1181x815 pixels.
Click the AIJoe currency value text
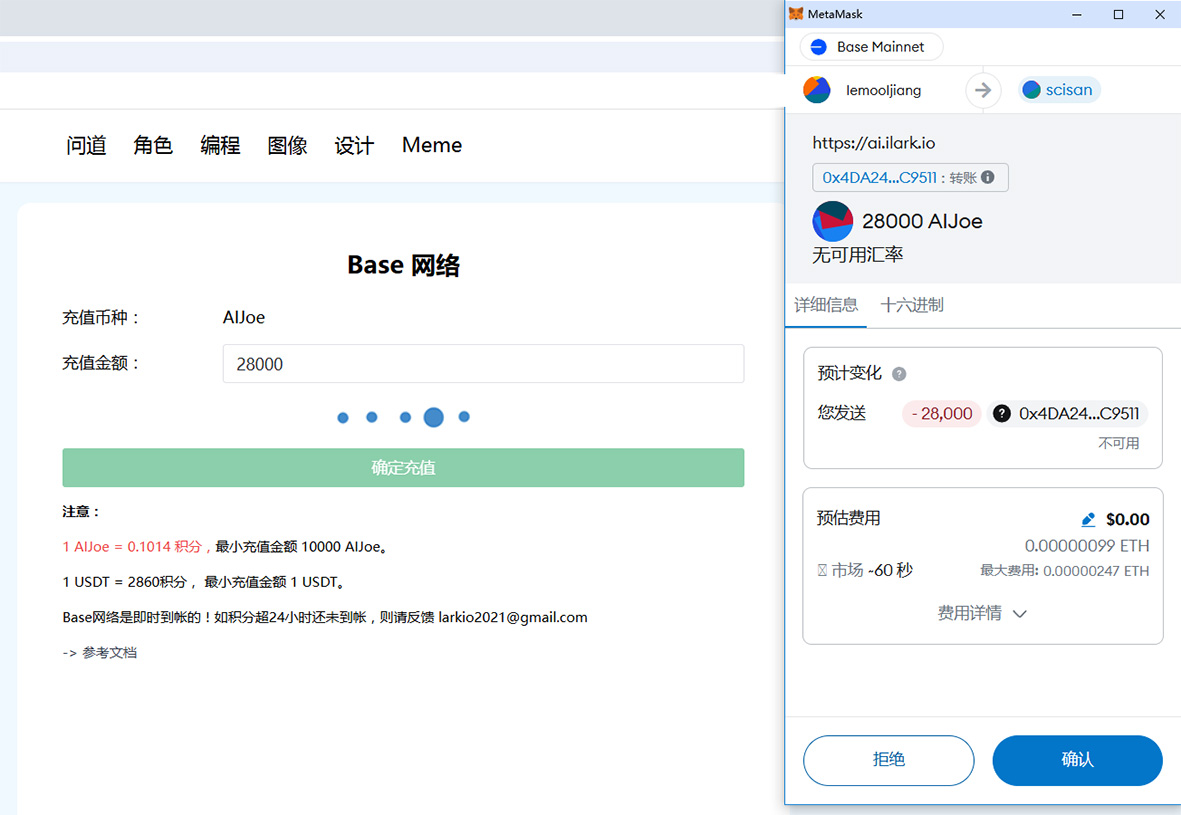(x=244, y=318)
